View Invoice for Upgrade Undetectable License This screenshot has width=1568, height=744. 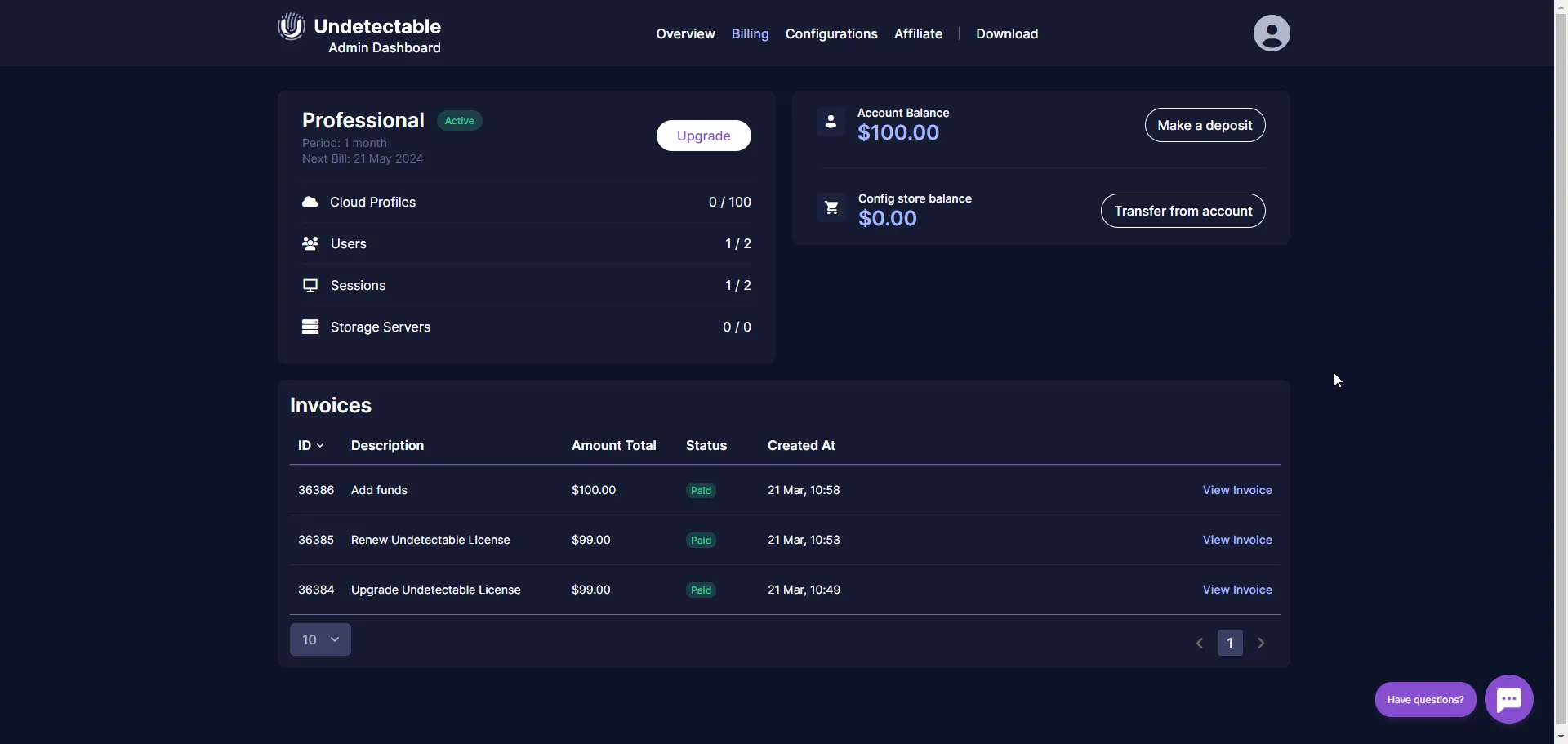point(1237,590)
